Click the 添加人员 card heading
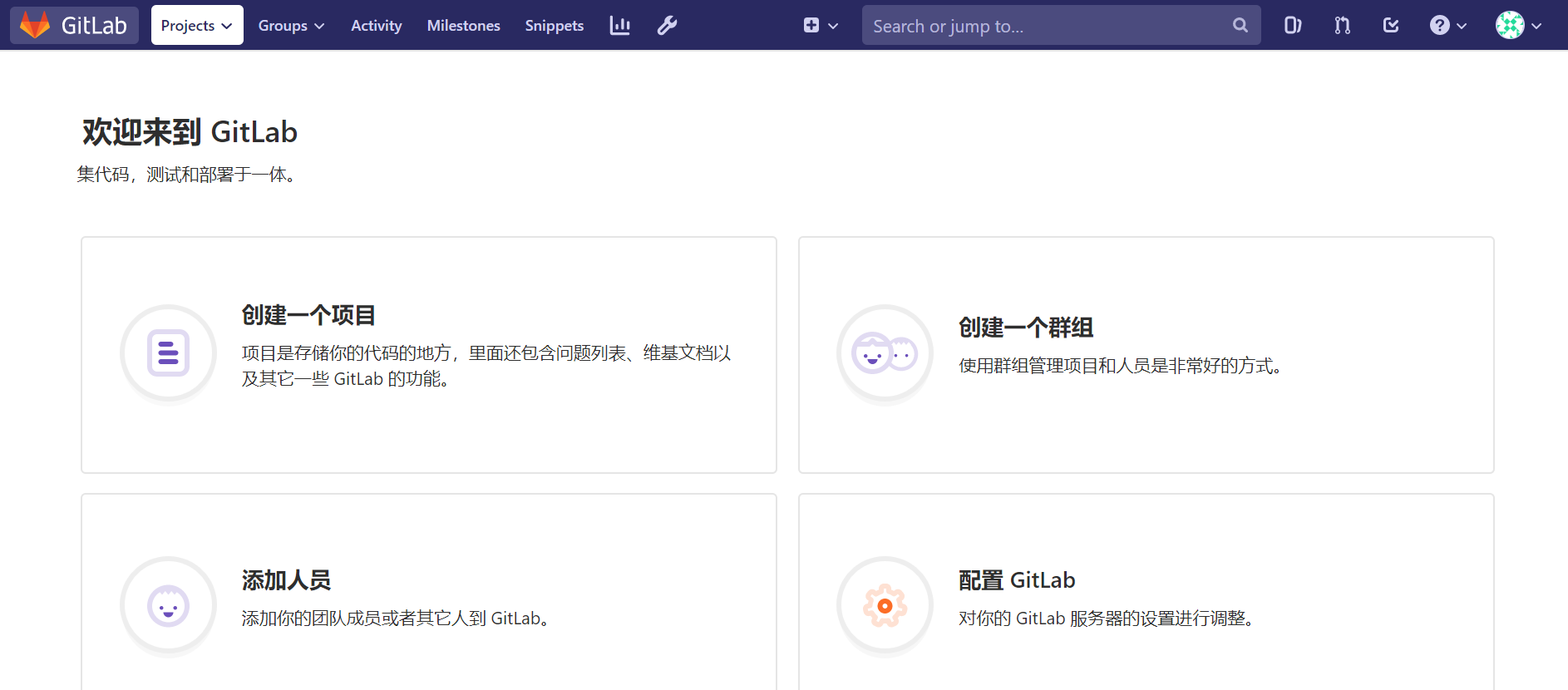Image resolution: width=1568 pixels, height=690 pixels. (x=286, y=580)
